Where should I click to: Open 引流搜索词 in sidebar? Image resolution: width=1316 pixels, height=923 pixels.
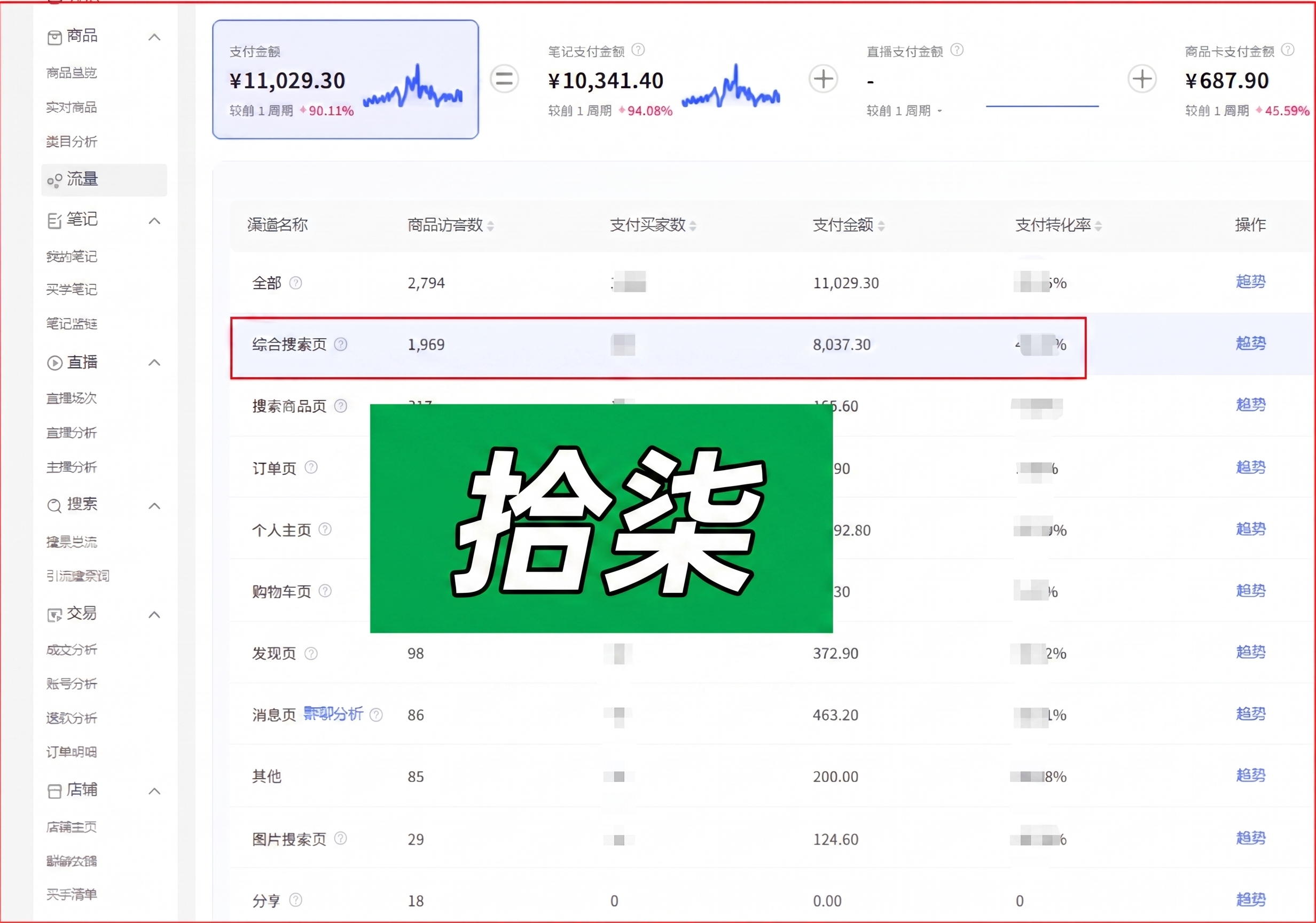[78, 576]
